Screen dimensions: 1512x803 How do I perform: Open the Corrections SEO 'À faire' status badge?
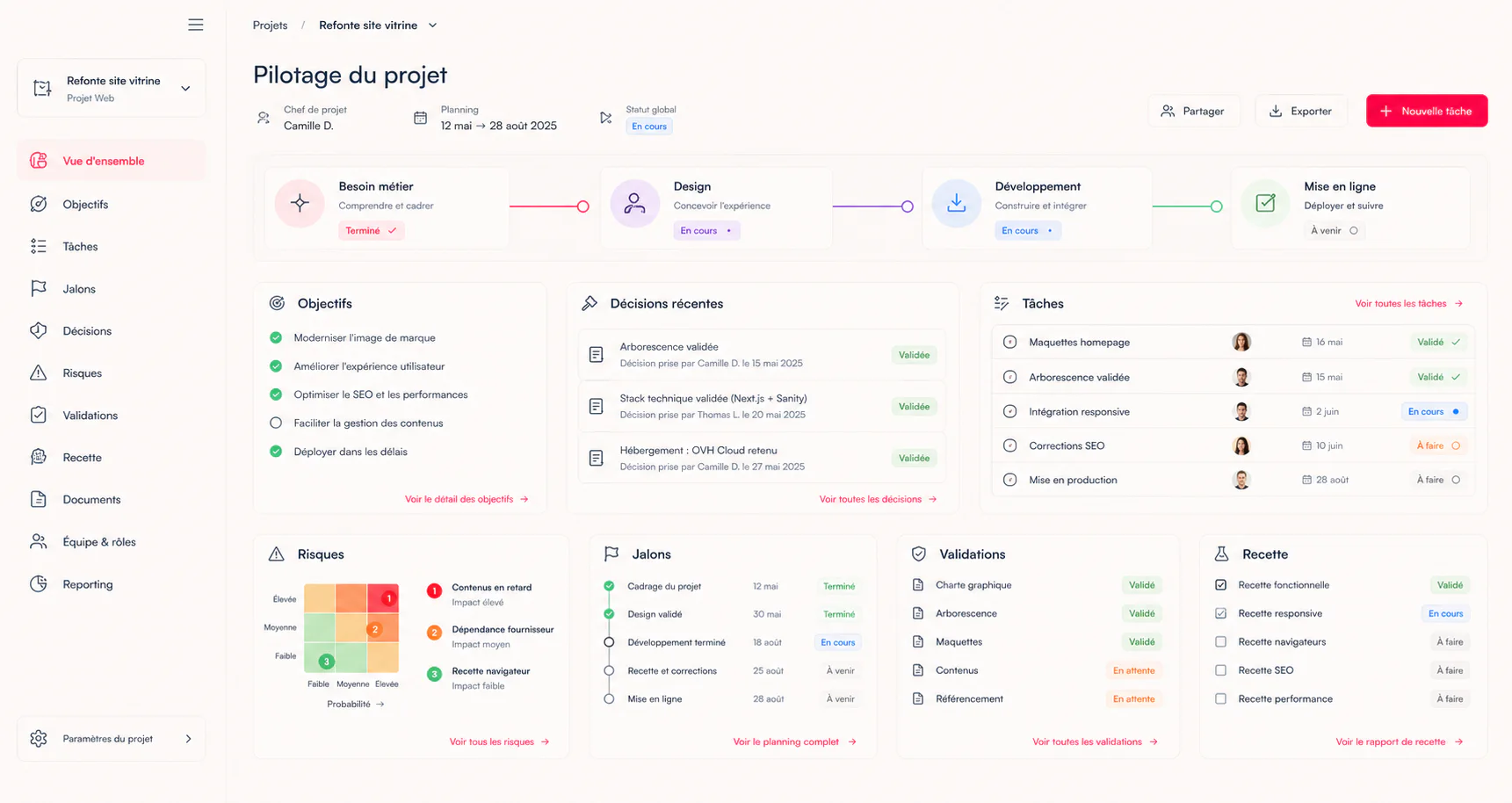click(x=1438, y=445)
